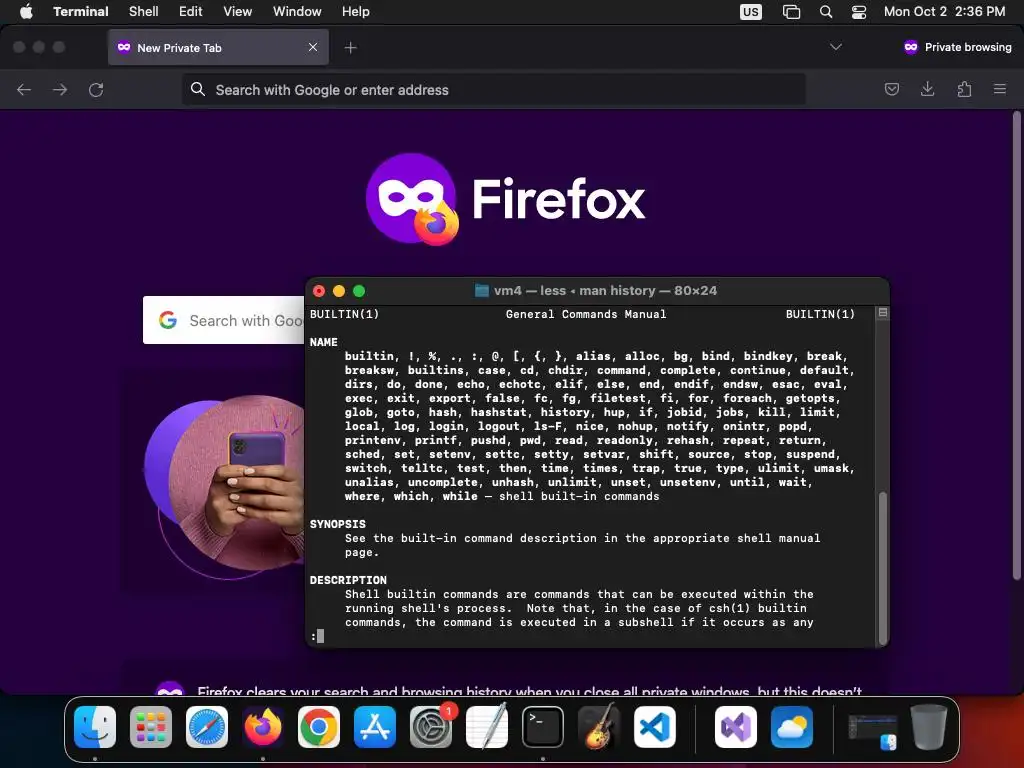1024x768 pixels.
Task: Open the Help menu
Action: [356, 11]
